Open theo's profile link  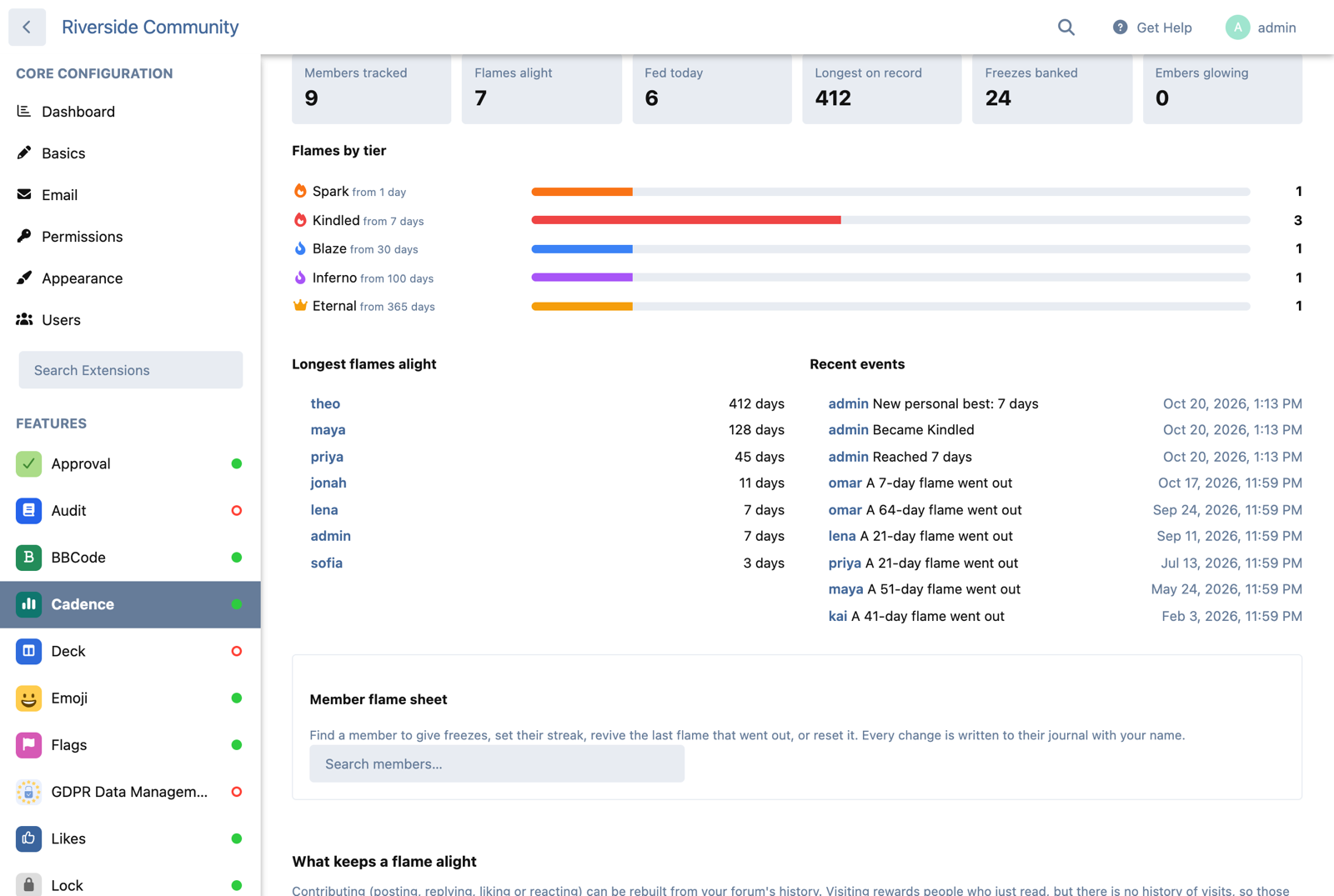[x=325, y=403]
